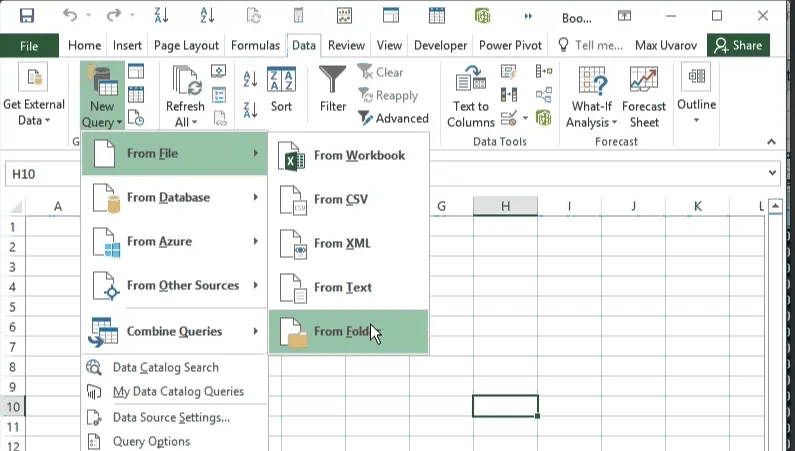Image resolution: width=795 pixels, height=451 pixels.
Task: Click the Advanced filter button
Action: 392,118
